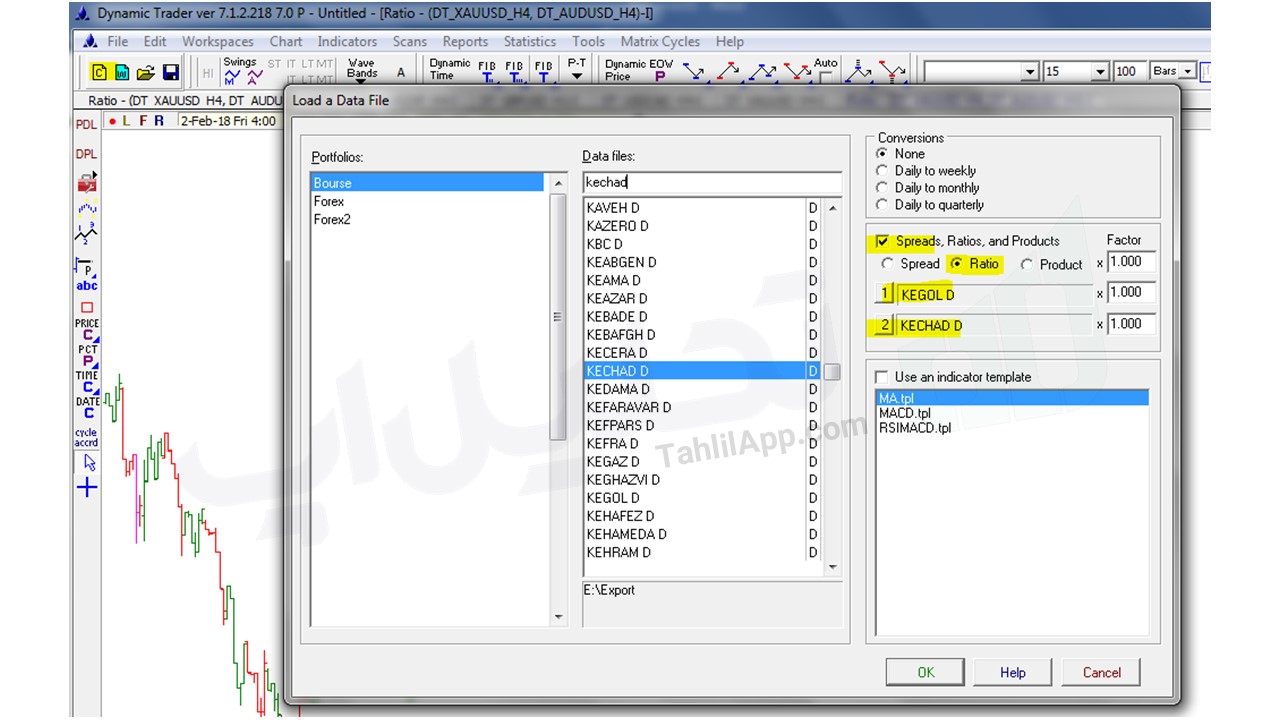Select the Forex portfolio
This screenshot has width=1280, height=720.
(329, 201)
